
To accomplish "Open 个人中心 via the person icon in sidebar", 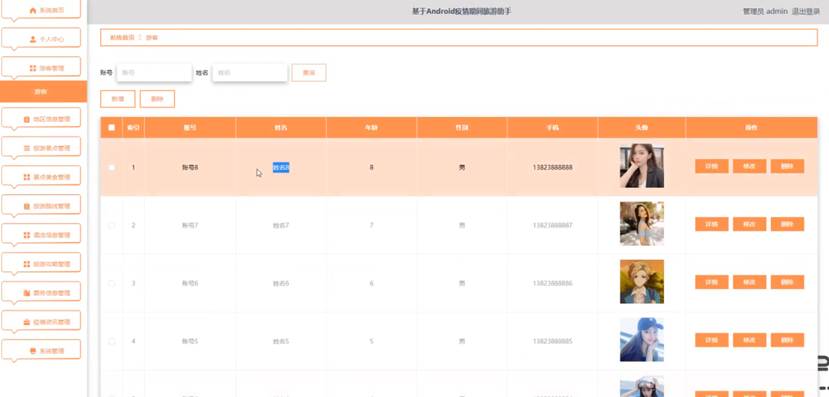I will point(33,39).
